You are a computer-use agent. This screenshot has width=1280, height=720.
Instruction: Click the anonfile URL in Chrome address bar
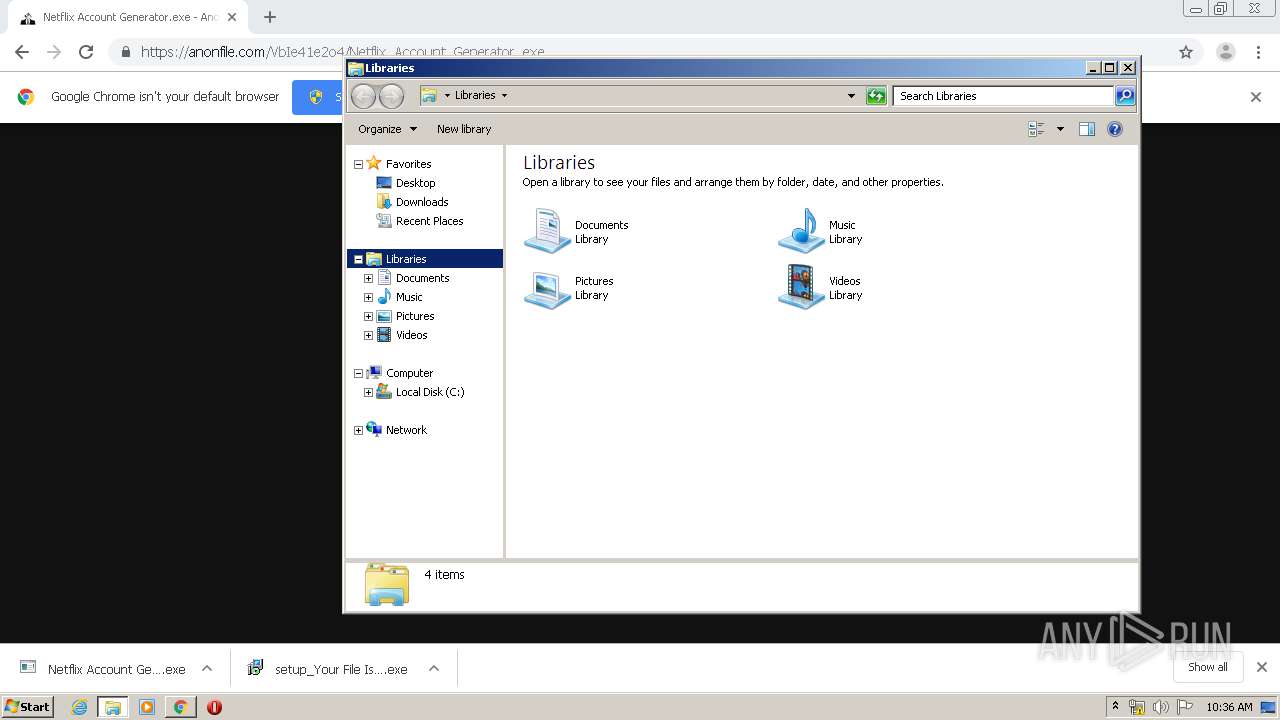343,52
